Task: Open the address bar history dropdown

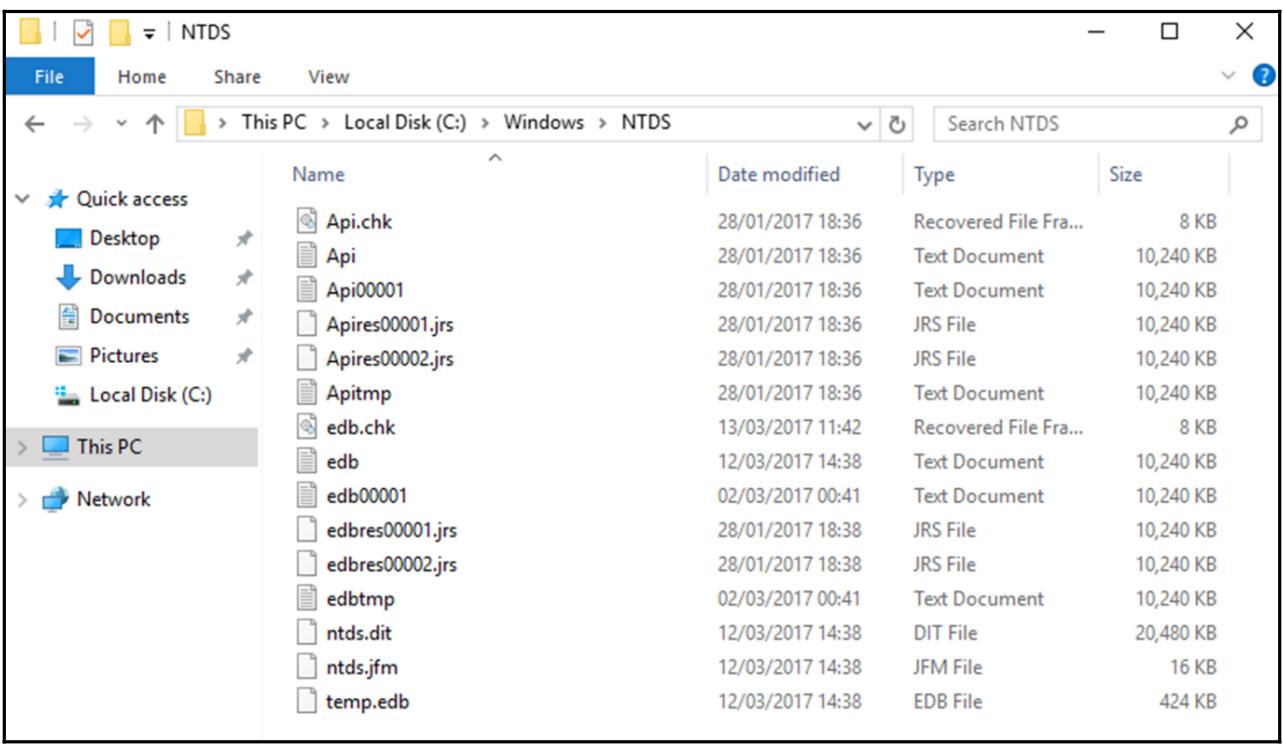Action: pos(865,125)
